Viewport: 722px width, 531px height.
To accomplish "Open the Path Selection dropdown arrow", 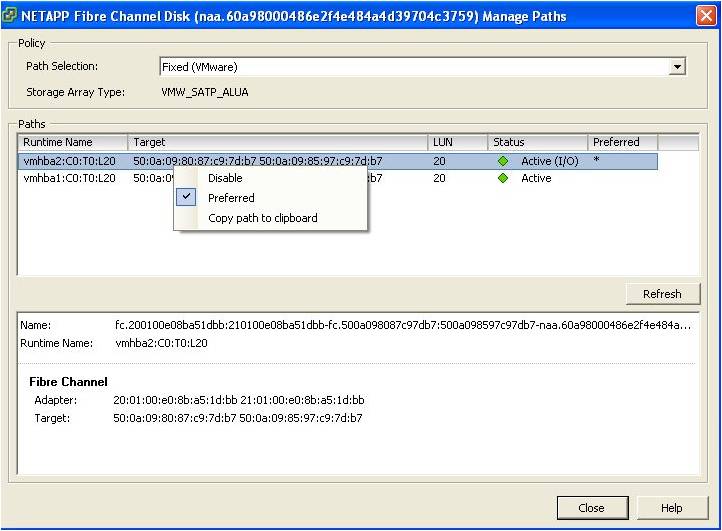I will [677, 67].
